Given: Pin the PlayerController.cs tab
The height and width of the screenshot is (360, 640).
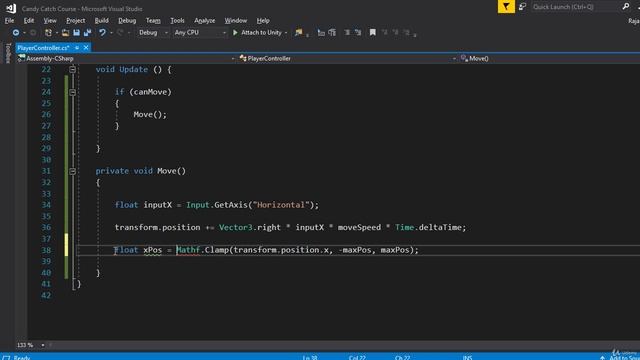Looking at the screenshot, I should point(77,48).
